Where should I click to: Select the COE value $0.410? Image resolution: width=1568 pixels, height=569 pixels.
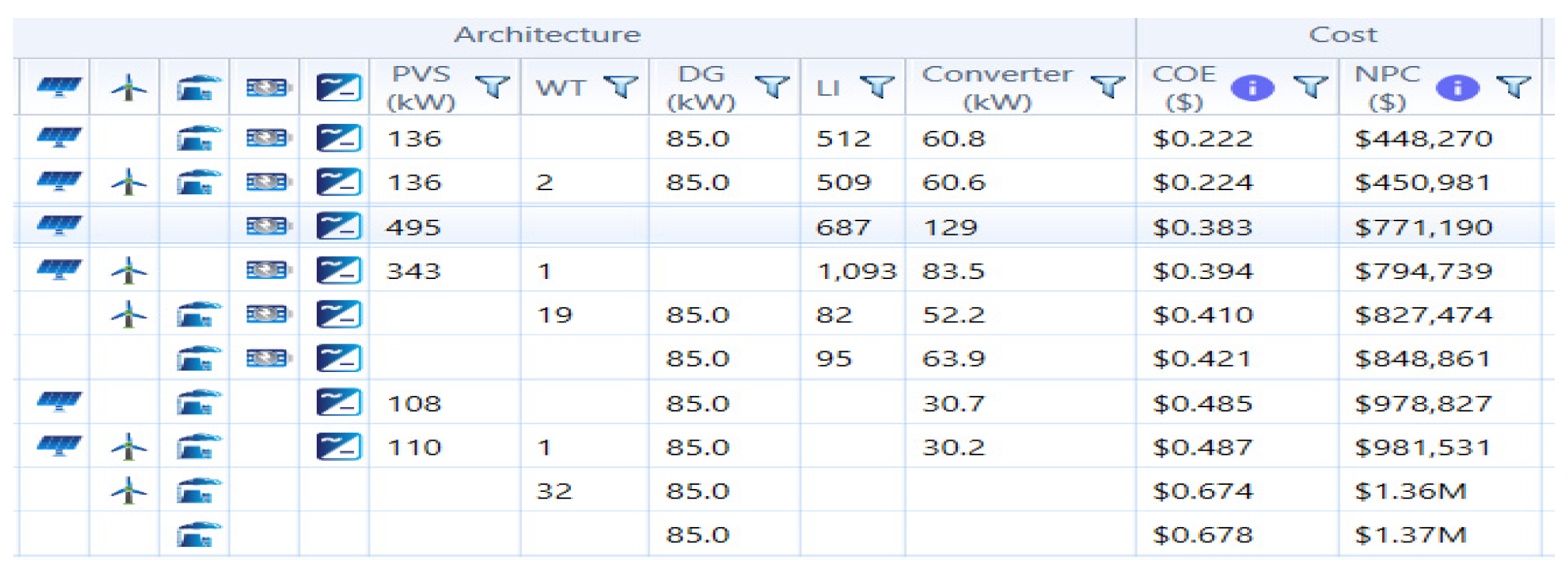pos(1202,315)
